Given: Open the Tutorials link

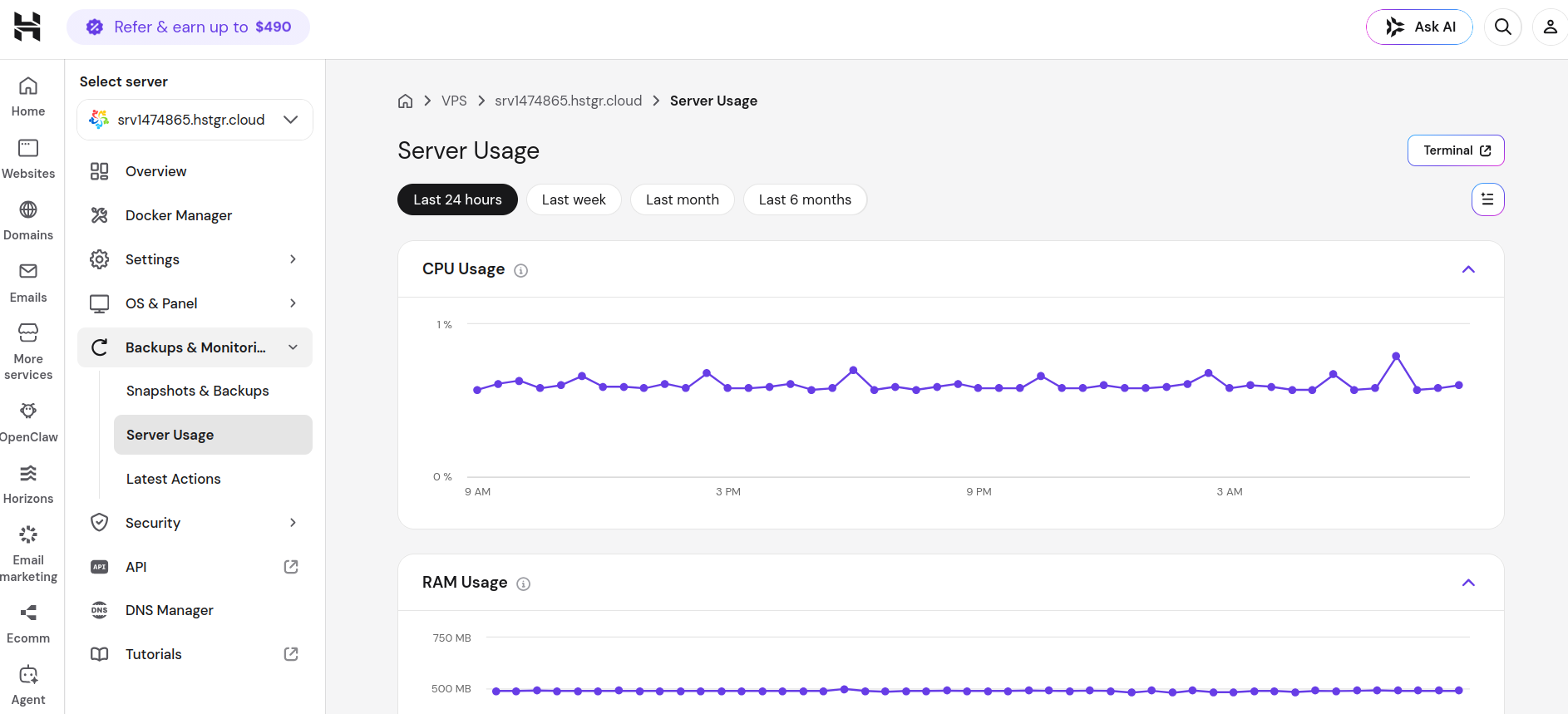Looking at the screenshot, I should pos(195,654).
